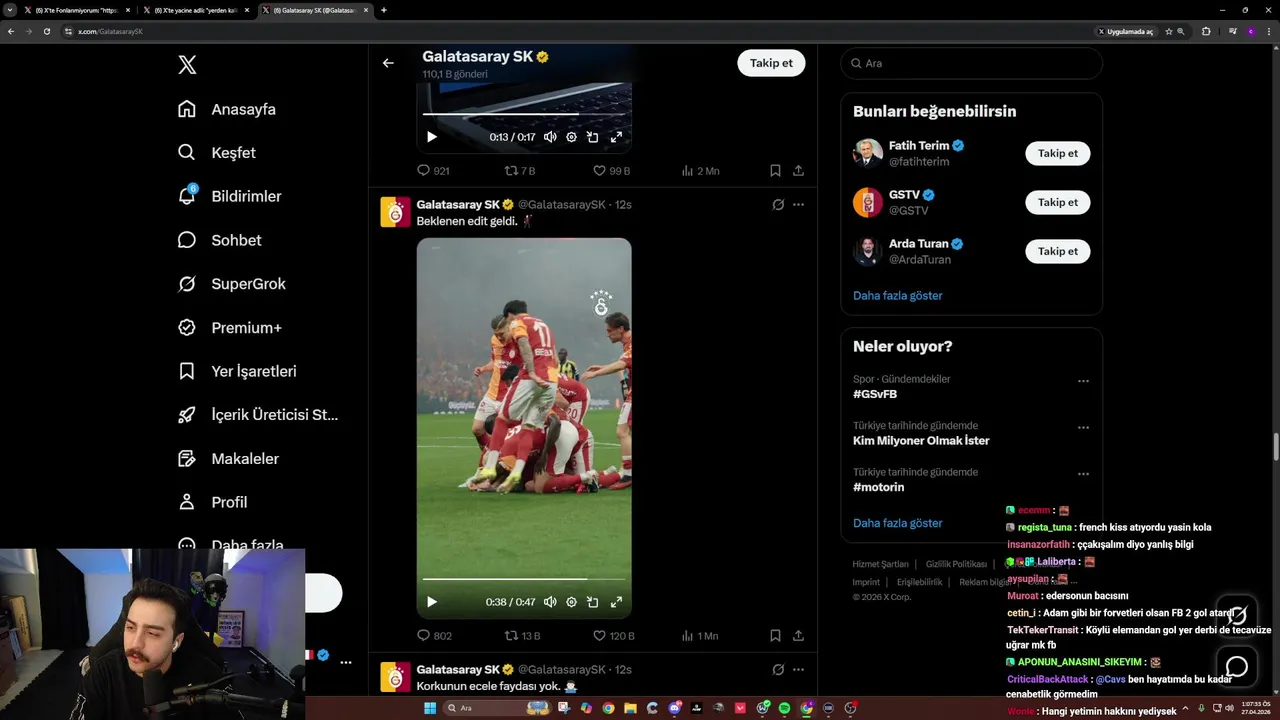This screenshot has height=720, width=1280.
Task: Open Makaleler in the sidebar
Action: 228,459
